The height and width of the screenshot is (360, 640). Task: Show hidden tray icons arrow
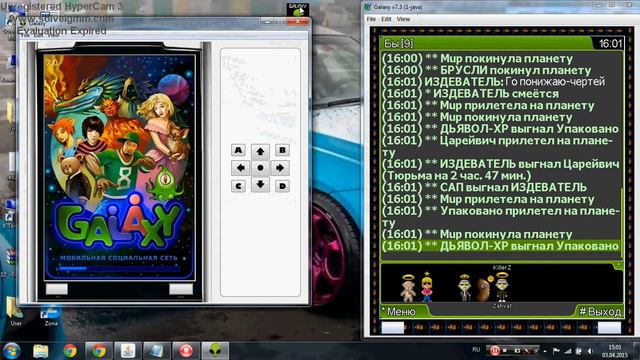coord(545,351)
